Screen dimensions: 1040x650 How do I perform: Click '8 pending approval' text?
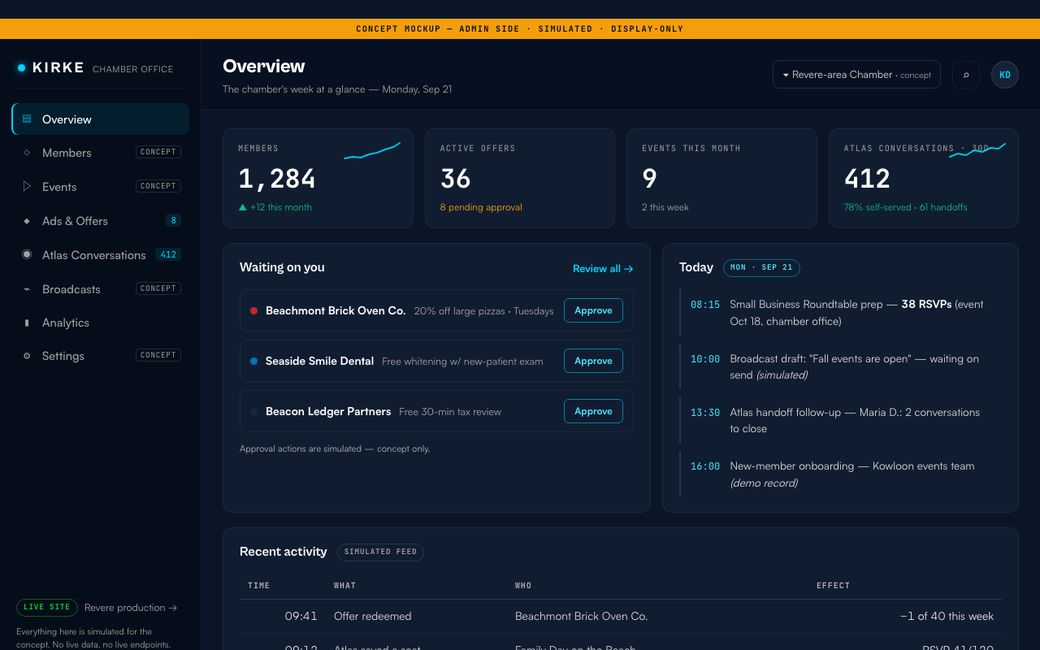[481, 208]
